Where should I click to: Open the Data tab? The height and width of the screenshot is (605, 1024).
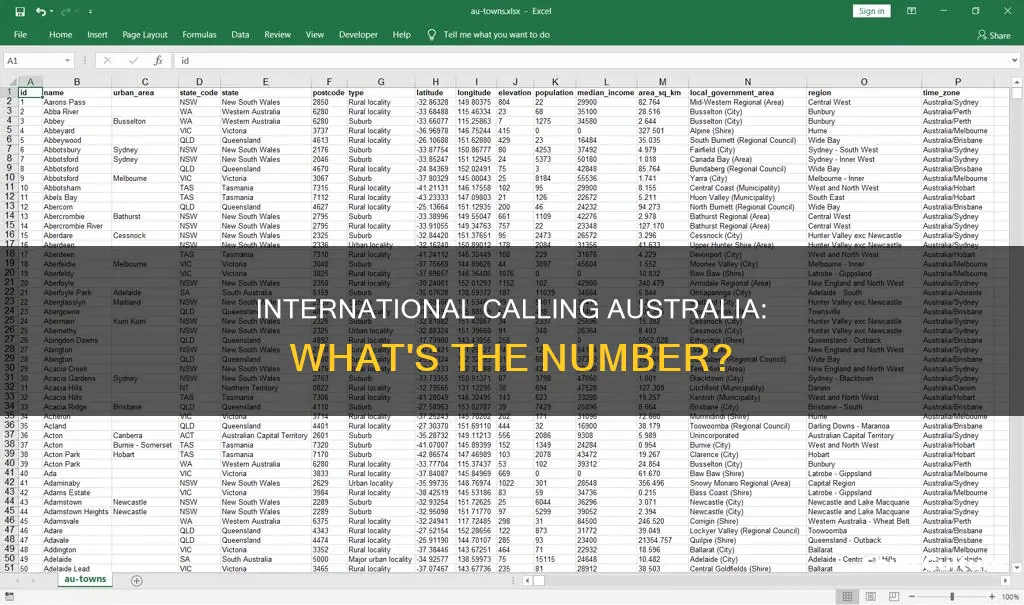tap(240, 35)
